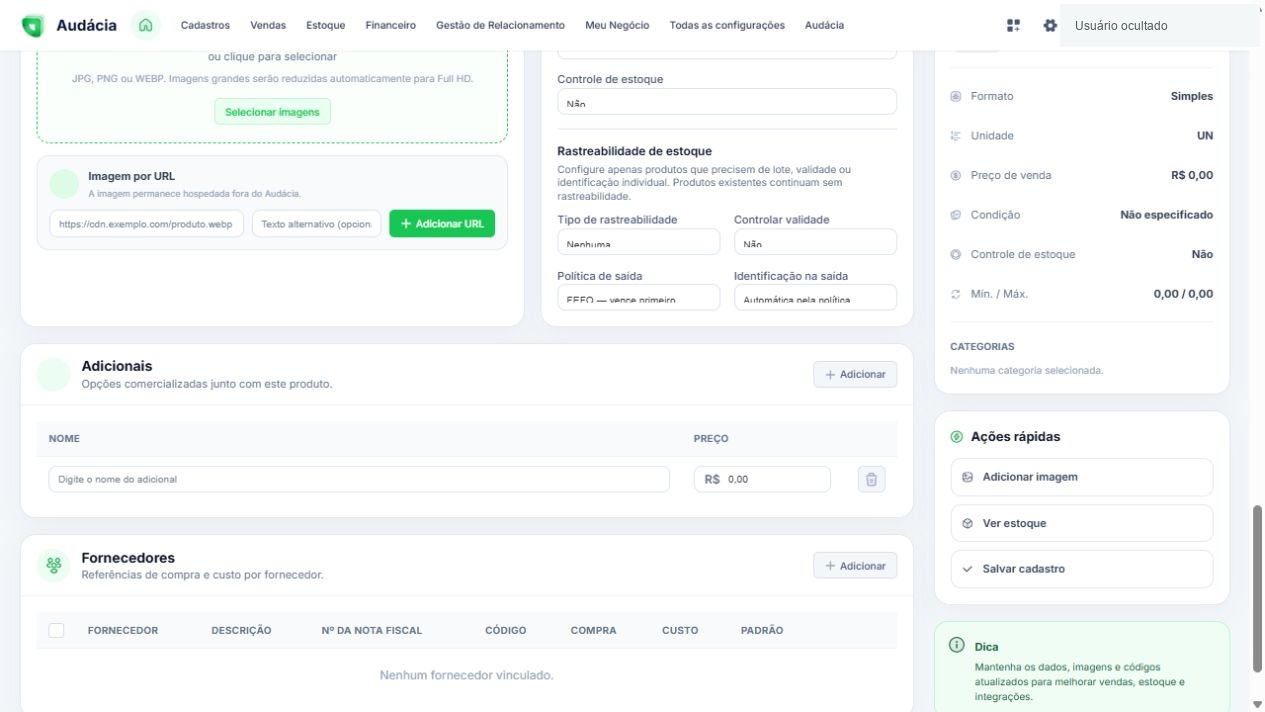Click the Usuário ocultado user area
Image resolution: width=1265 pixels, height=712 pixels.
(x=1160, y=25)
